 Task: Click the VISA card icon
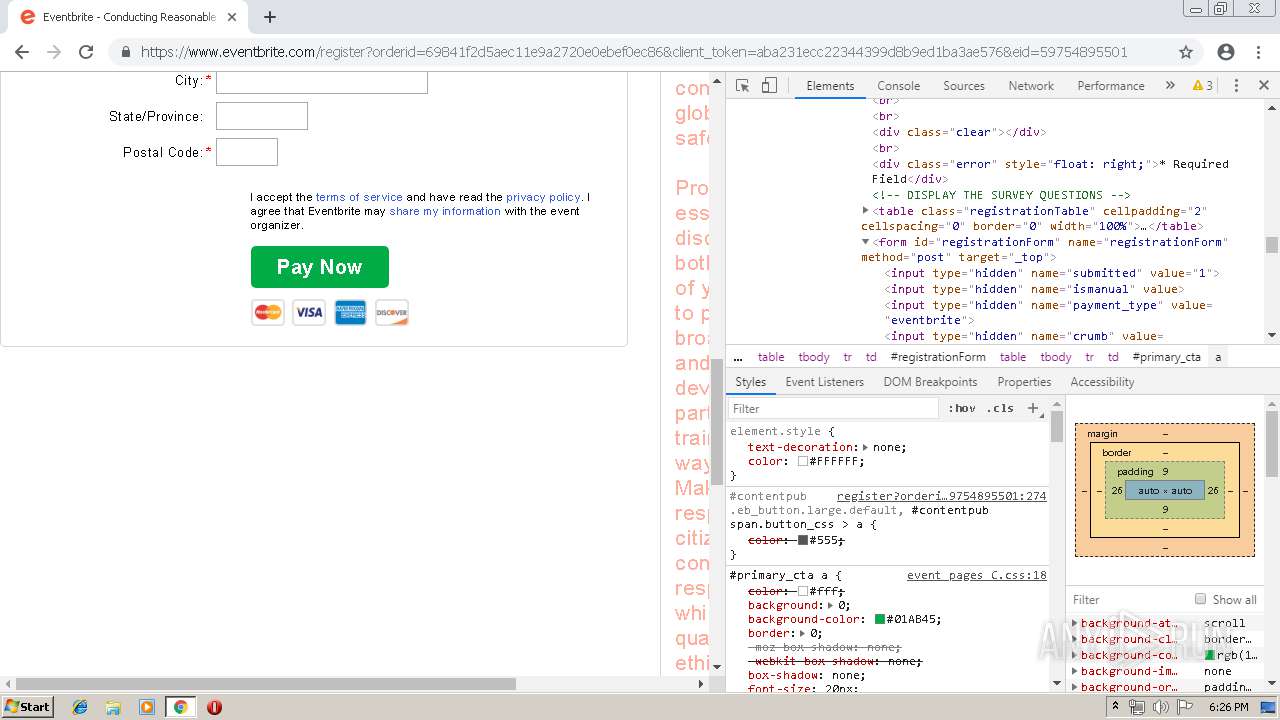pos(309,313)
